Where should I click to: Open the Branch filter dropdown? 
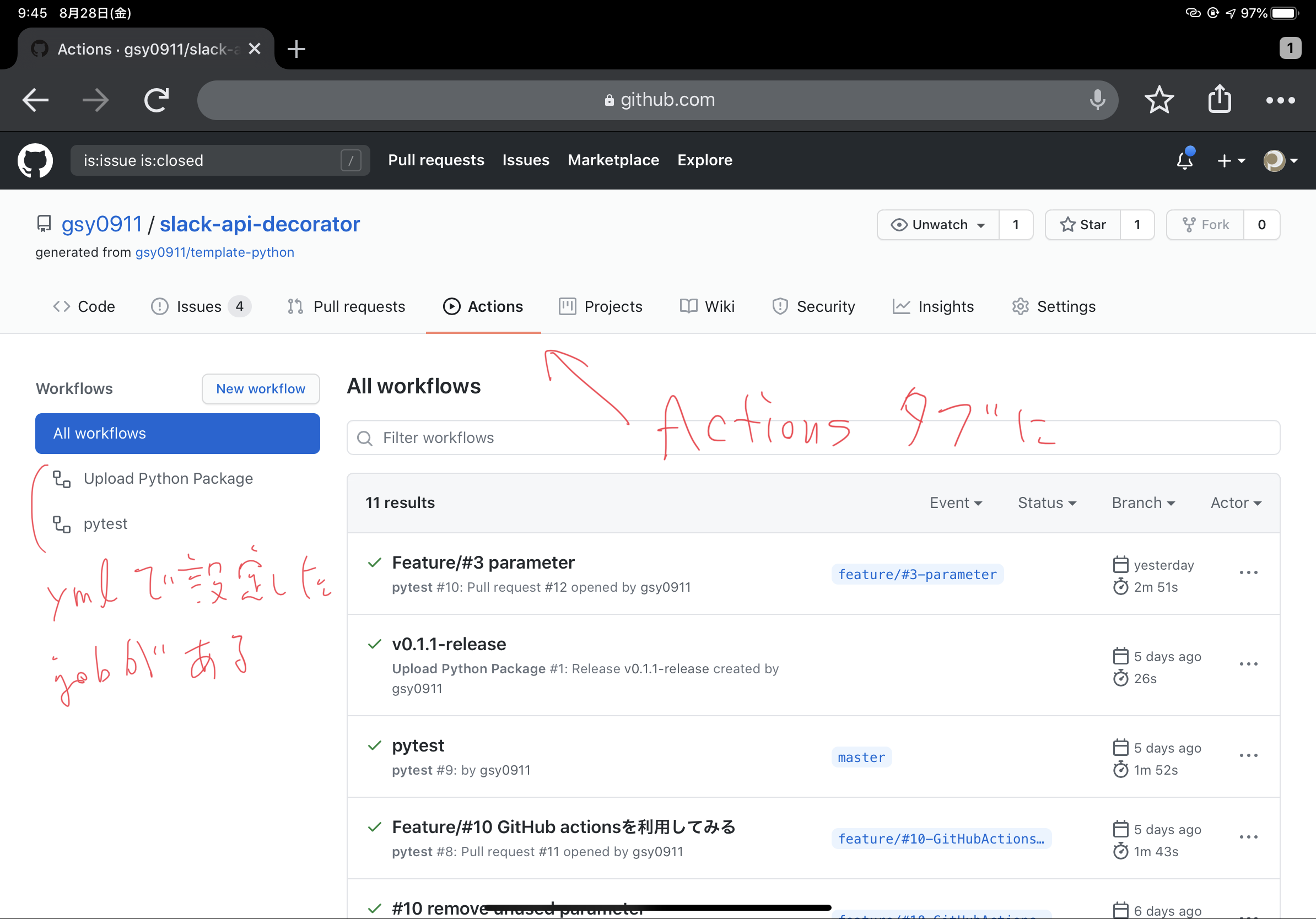coord(1143,502)
